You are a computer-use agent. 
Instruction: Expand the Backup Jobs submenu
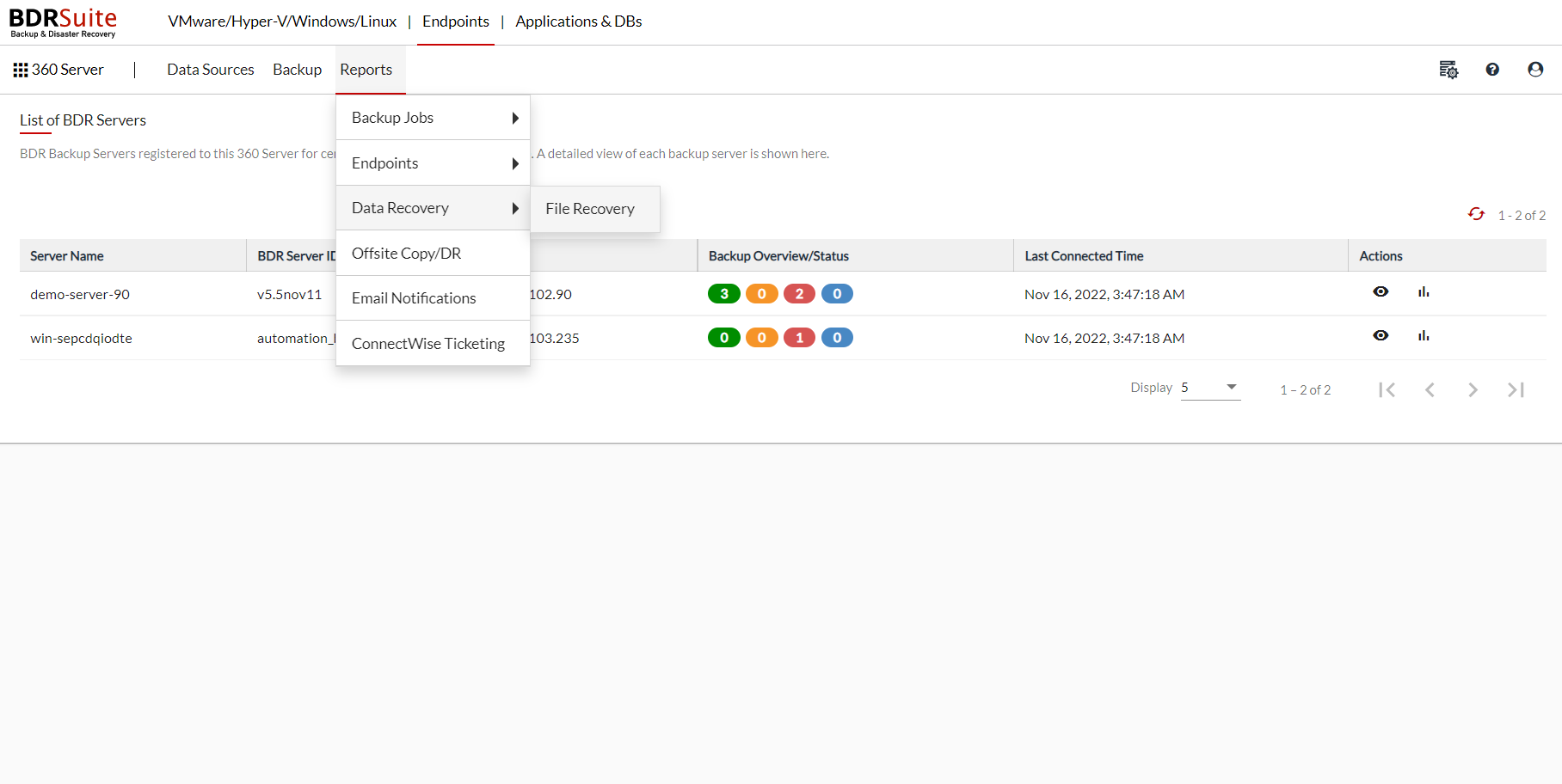pyautogui.click(x=433, y=118)
